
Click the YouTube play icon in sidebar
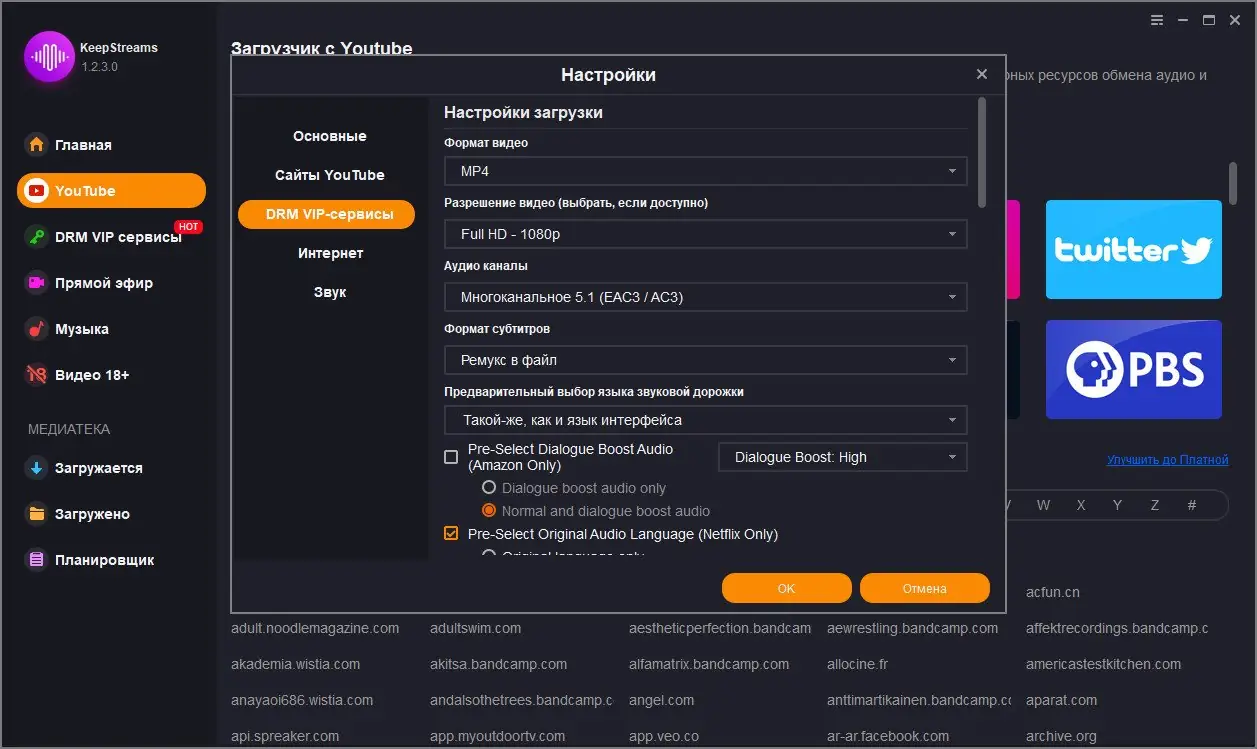coord(37,191)
